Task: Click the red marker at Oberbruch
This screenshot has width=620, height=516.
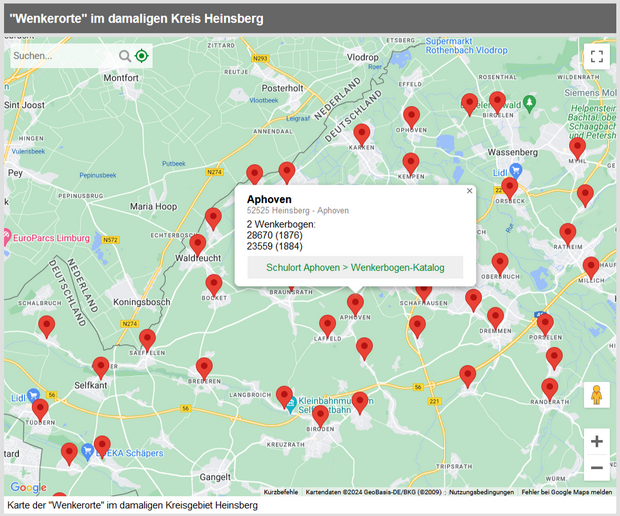Action: coord(500,265)
